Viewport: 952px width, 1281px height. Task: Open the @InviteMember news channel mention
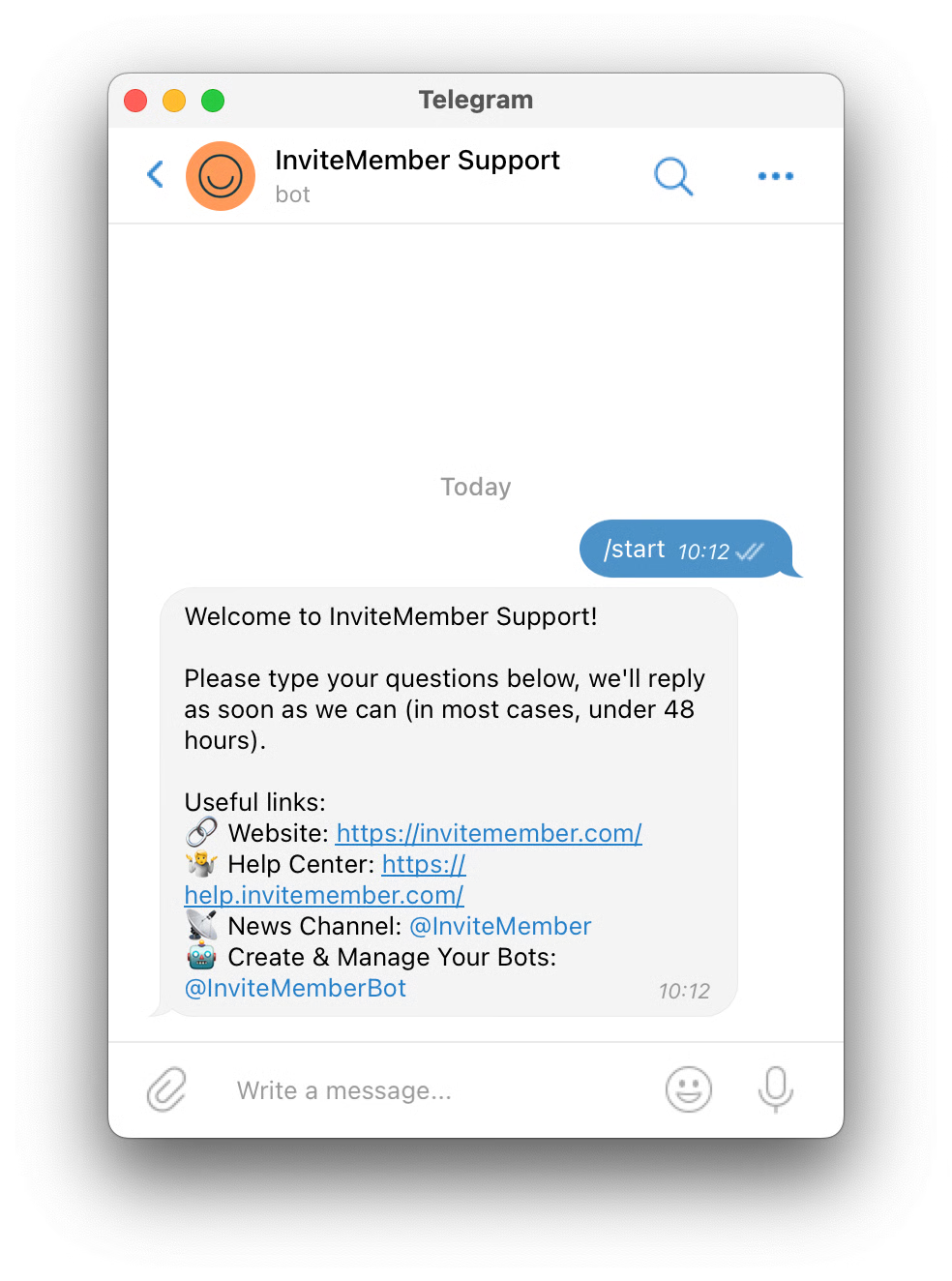(500, 926)
